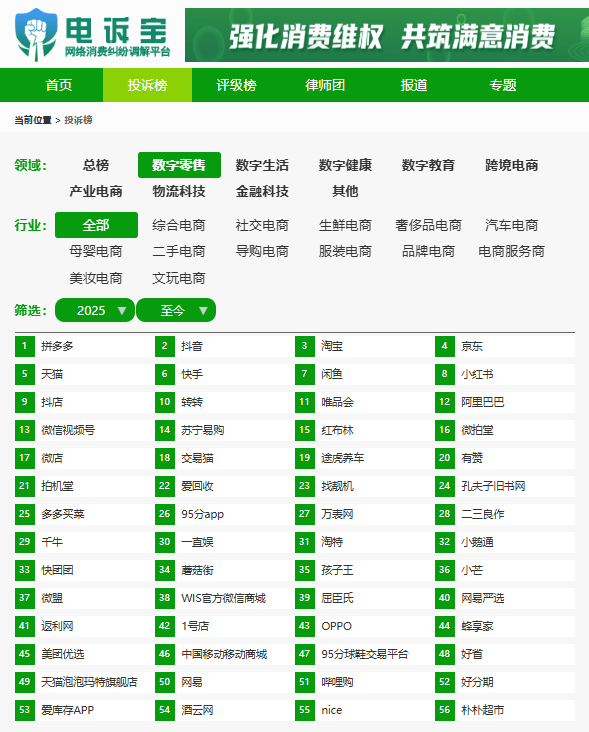Select the 数字生活 domain filter

262,165
